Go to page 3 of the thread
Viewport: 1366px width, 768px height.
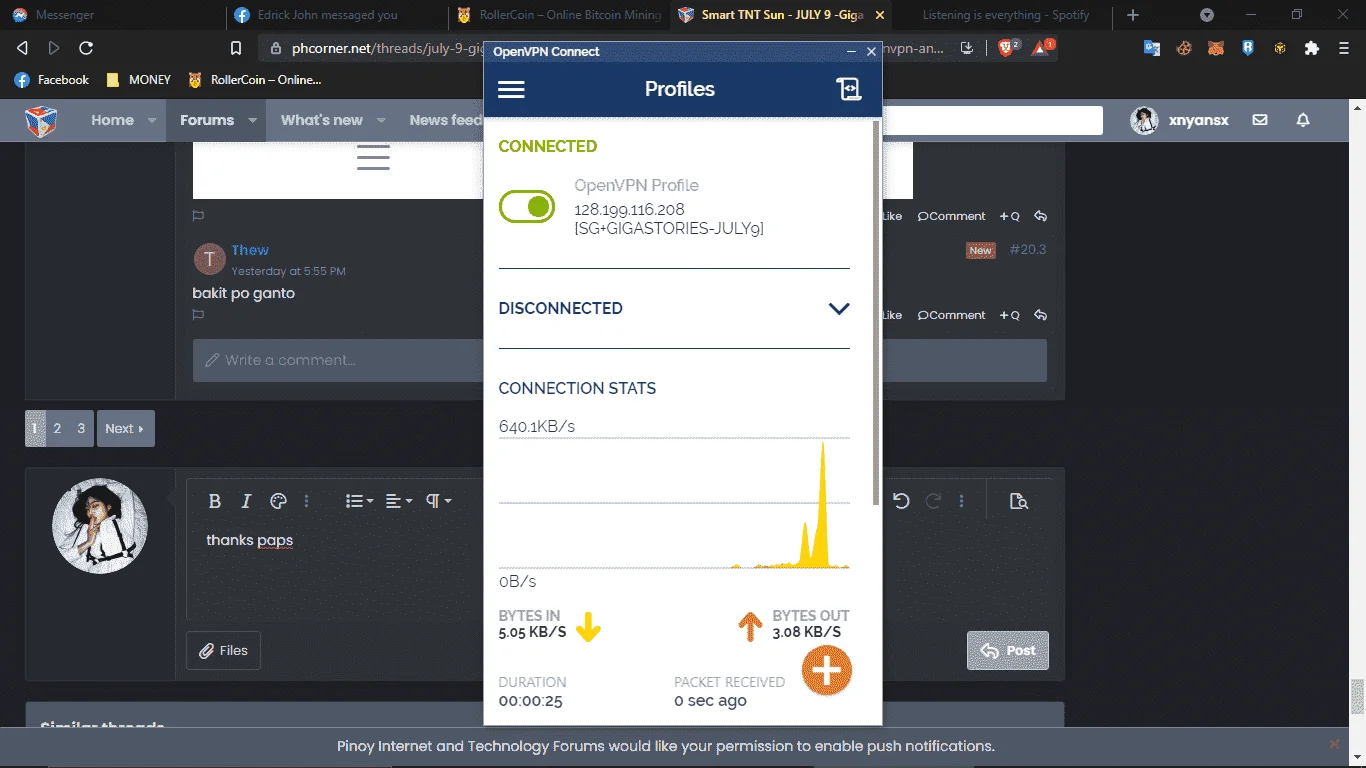81,428
